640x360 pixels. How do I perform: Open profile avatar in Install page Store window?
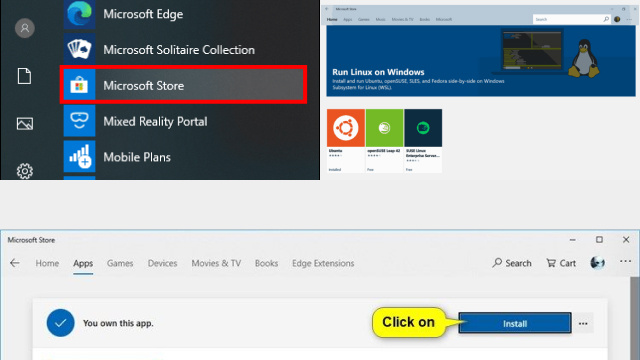pos(598,263)
